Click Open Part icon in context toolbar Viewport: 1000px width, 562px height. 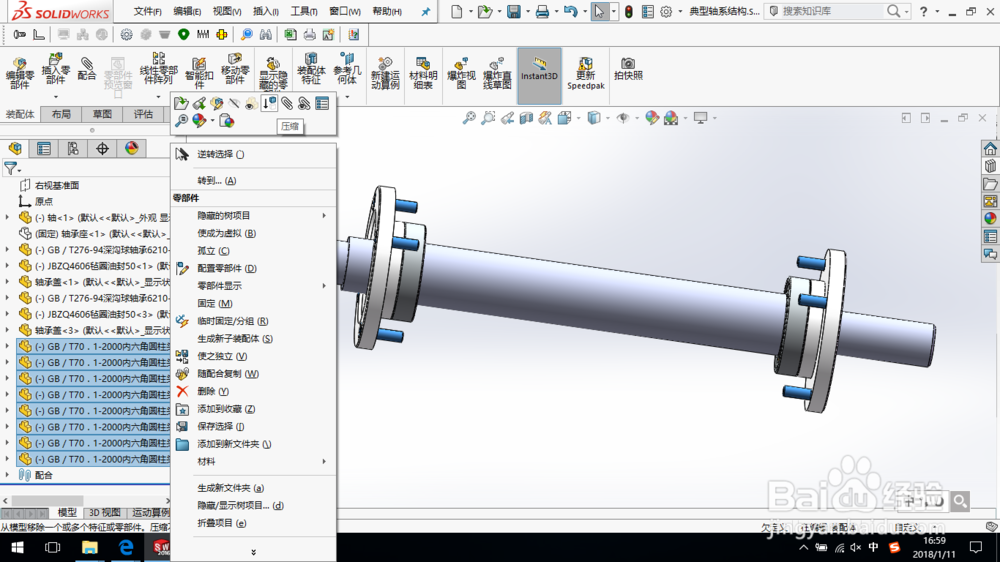click(181, 103)
